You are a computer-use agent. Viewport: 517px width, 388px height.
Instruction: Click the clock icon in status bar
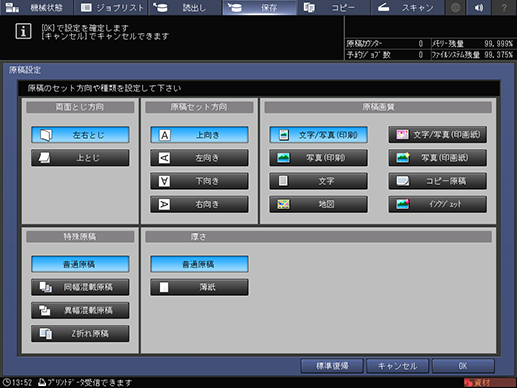pyautogui.click(x=6, y=382)
